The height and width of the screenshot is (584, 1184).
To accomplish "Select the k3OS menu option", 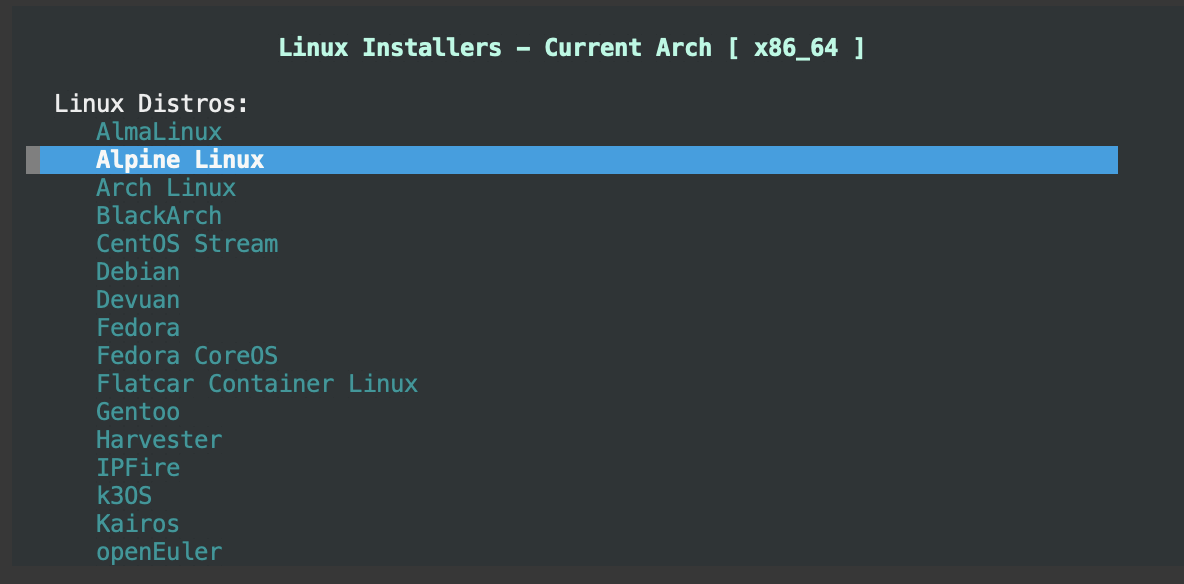I will point(124,495).
